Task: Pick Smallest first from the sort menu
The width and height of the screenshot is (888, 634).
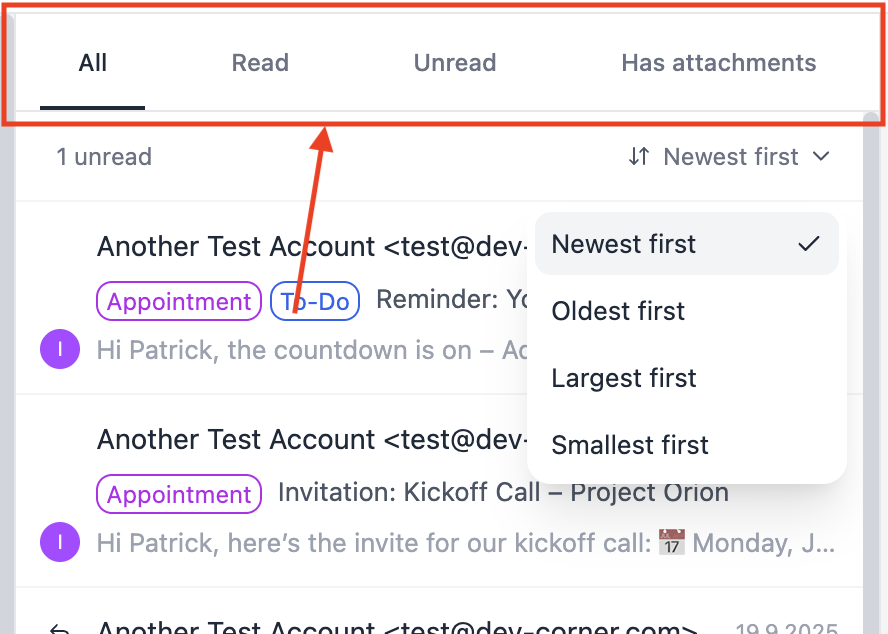Action: [630, 445]
